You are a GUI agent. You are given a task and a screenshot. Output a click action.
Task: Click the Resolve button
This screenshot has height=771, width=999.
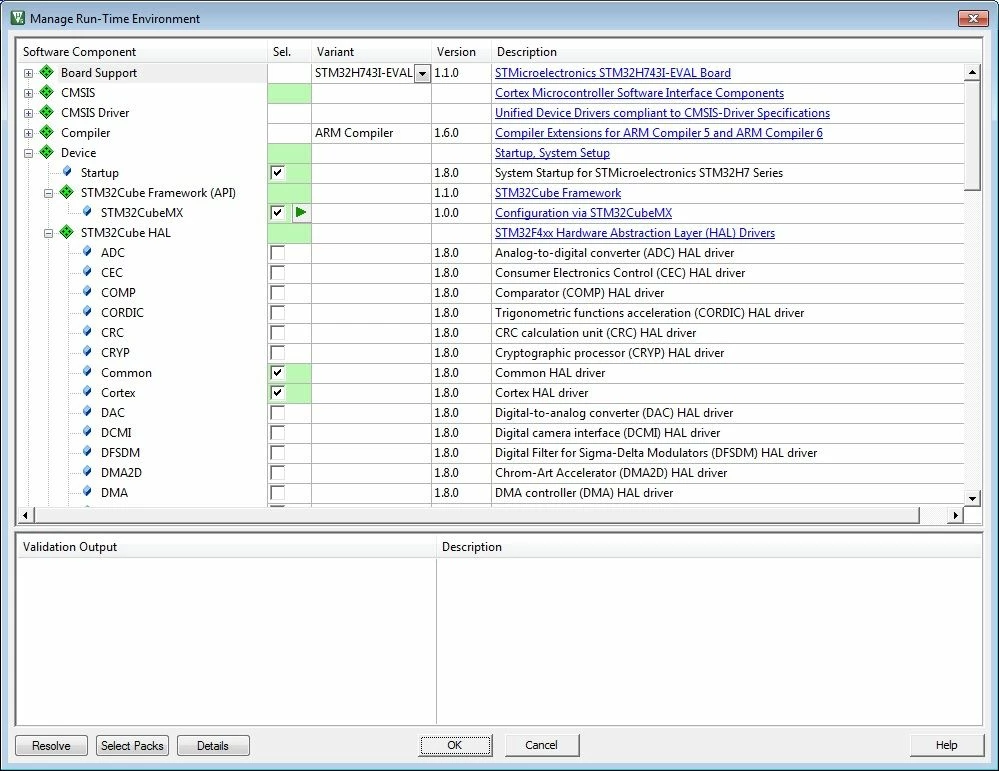point(52,746)
